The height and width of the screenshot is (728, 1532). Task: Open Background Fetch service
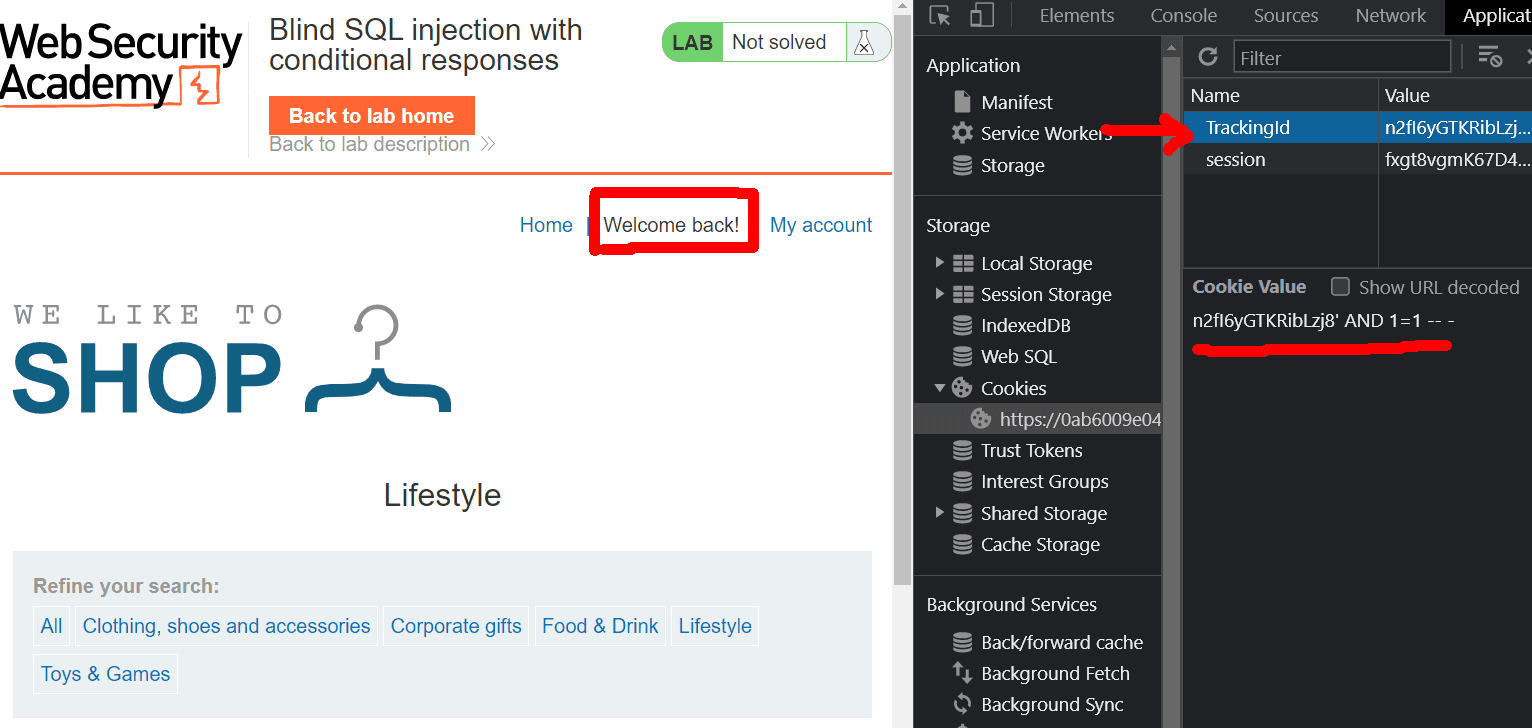click(1055, 673)
